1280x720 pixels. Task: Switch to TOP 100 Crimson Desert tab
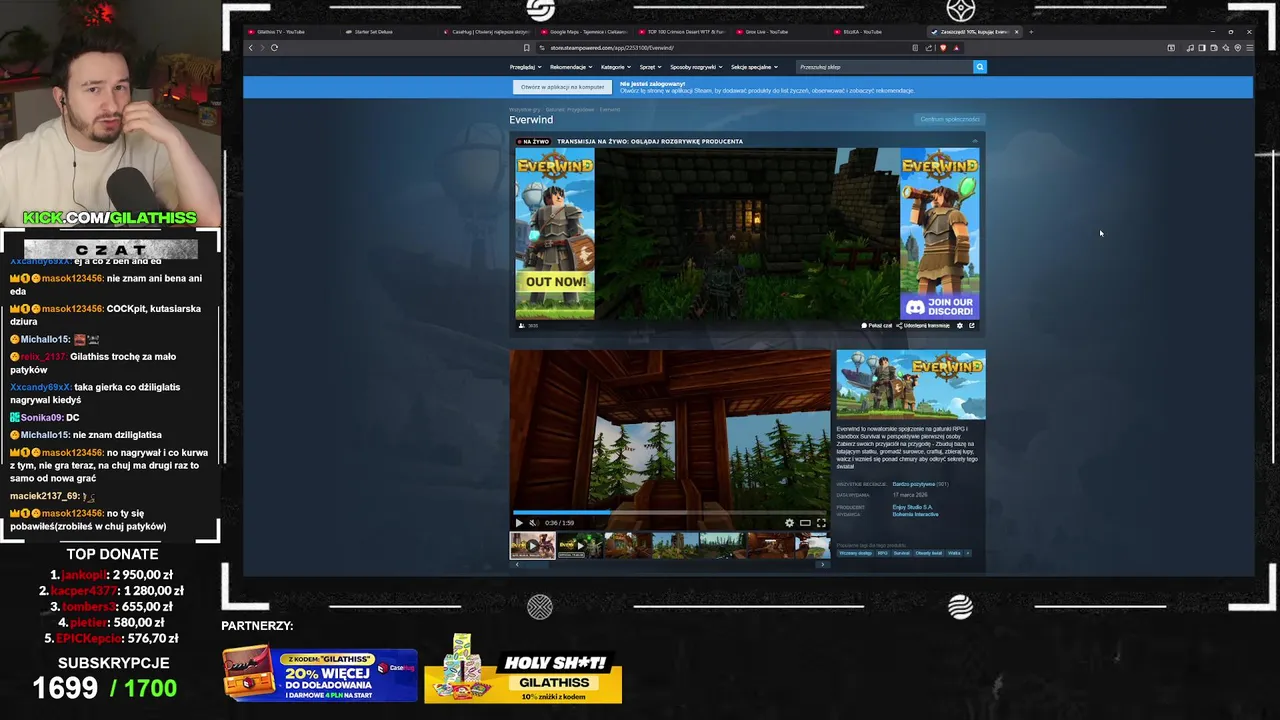click(683, 32)
